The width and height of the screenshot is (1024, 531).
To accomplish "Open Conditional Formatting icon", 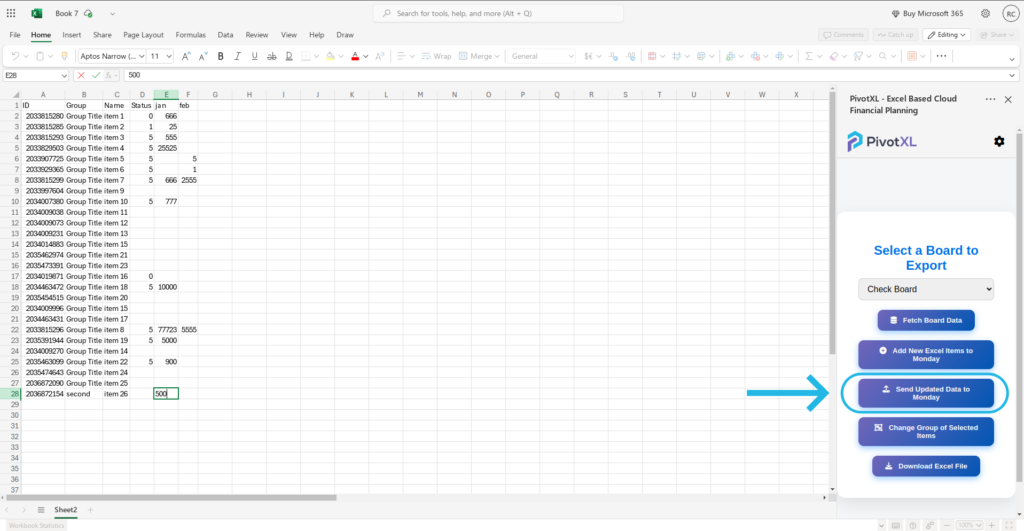I will [652, 56].
